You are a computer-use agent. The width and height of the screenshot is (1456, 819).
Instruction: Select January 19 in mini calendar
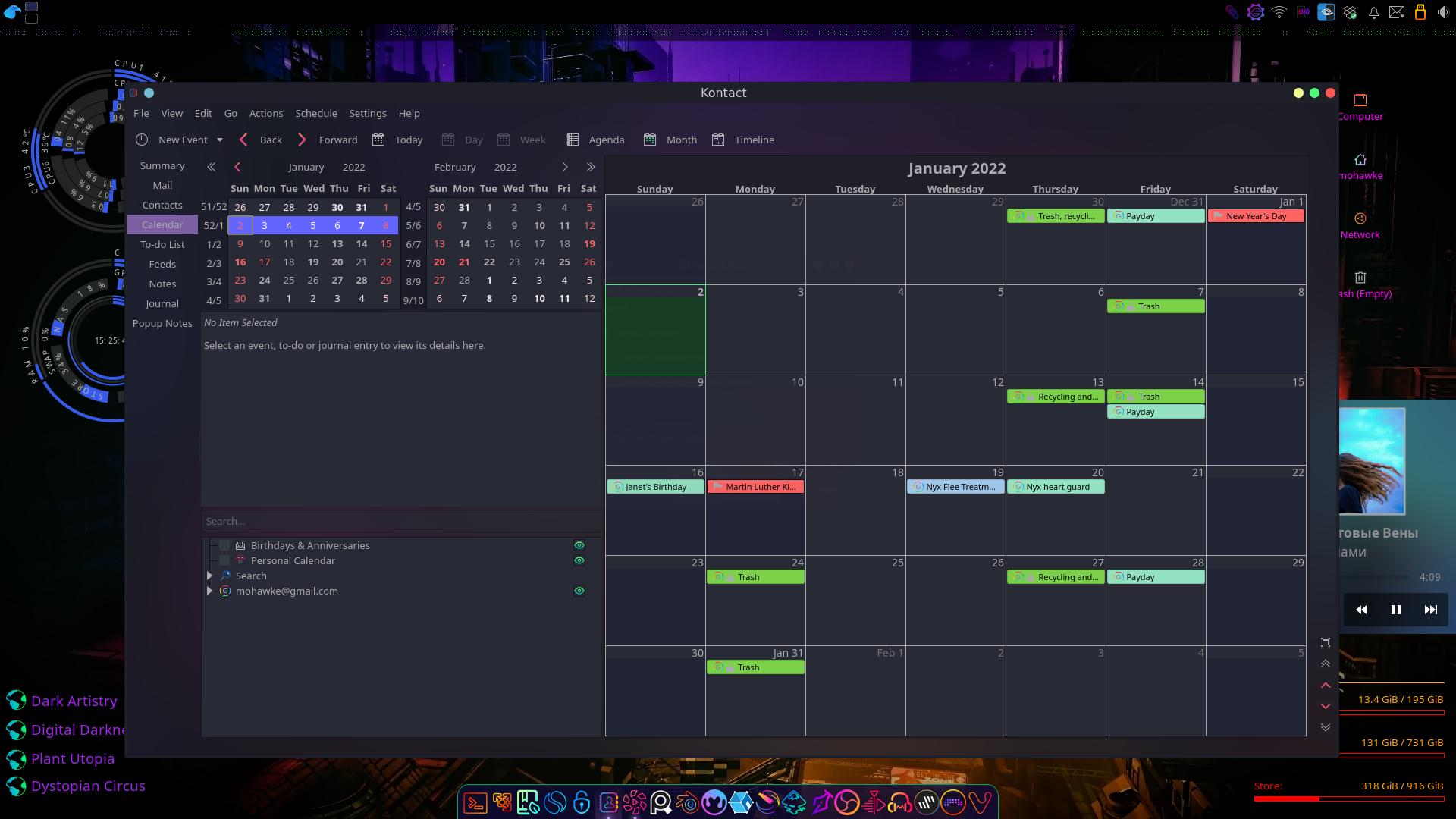click(312, 262)
